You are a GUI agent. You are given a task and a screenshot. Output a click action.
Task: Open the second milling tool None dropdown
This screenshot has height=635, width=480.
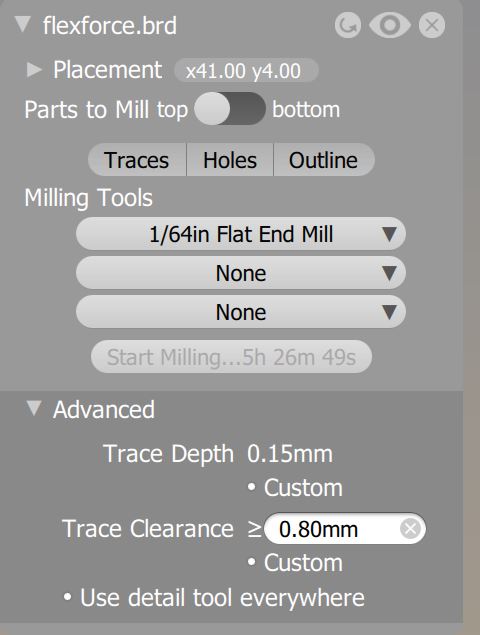(241, 273)
